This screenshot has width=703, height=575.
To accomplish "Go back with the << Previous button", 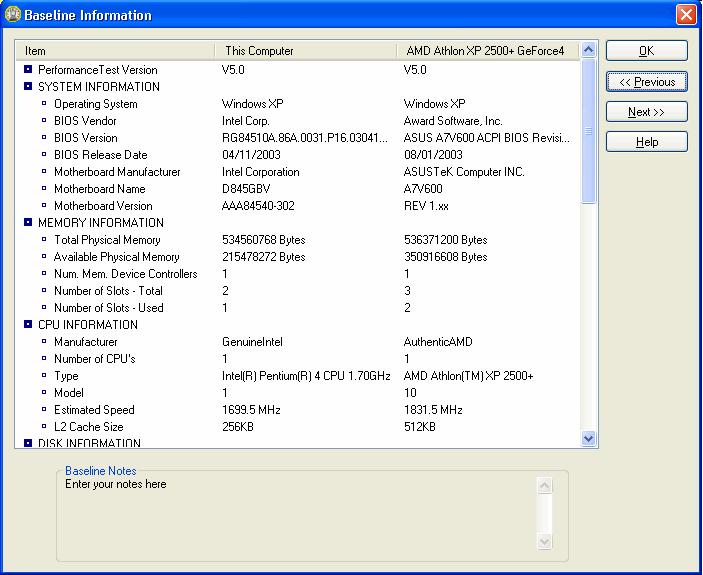I will (646, 82).
